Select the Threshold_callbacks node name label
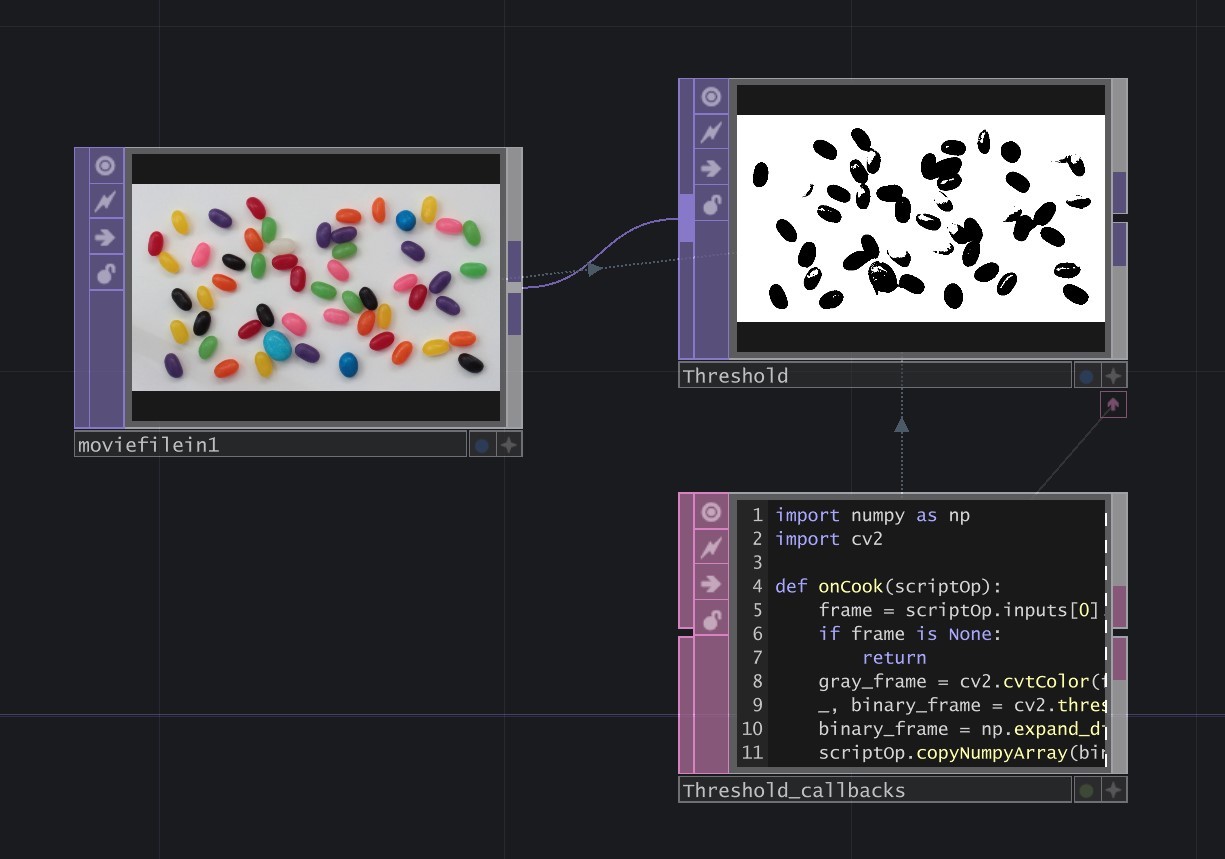This screenshot has height=859, width=1225. tap(875, 790)
